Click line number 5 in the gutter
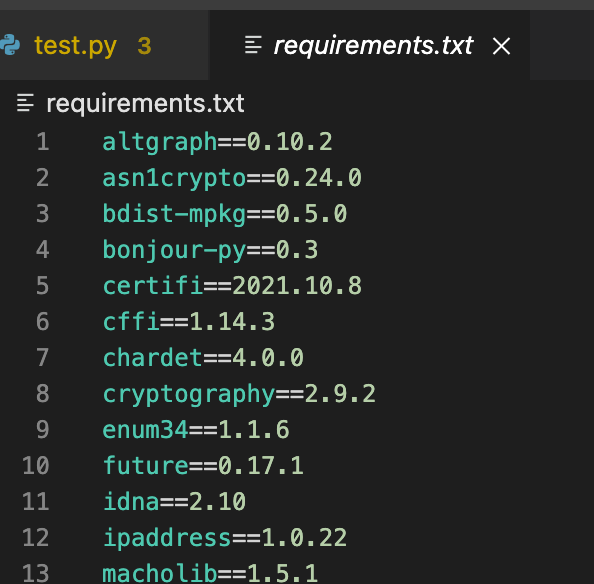Viewport: 594px width, 584px height. pyautogui.click(x=43, y=286)
